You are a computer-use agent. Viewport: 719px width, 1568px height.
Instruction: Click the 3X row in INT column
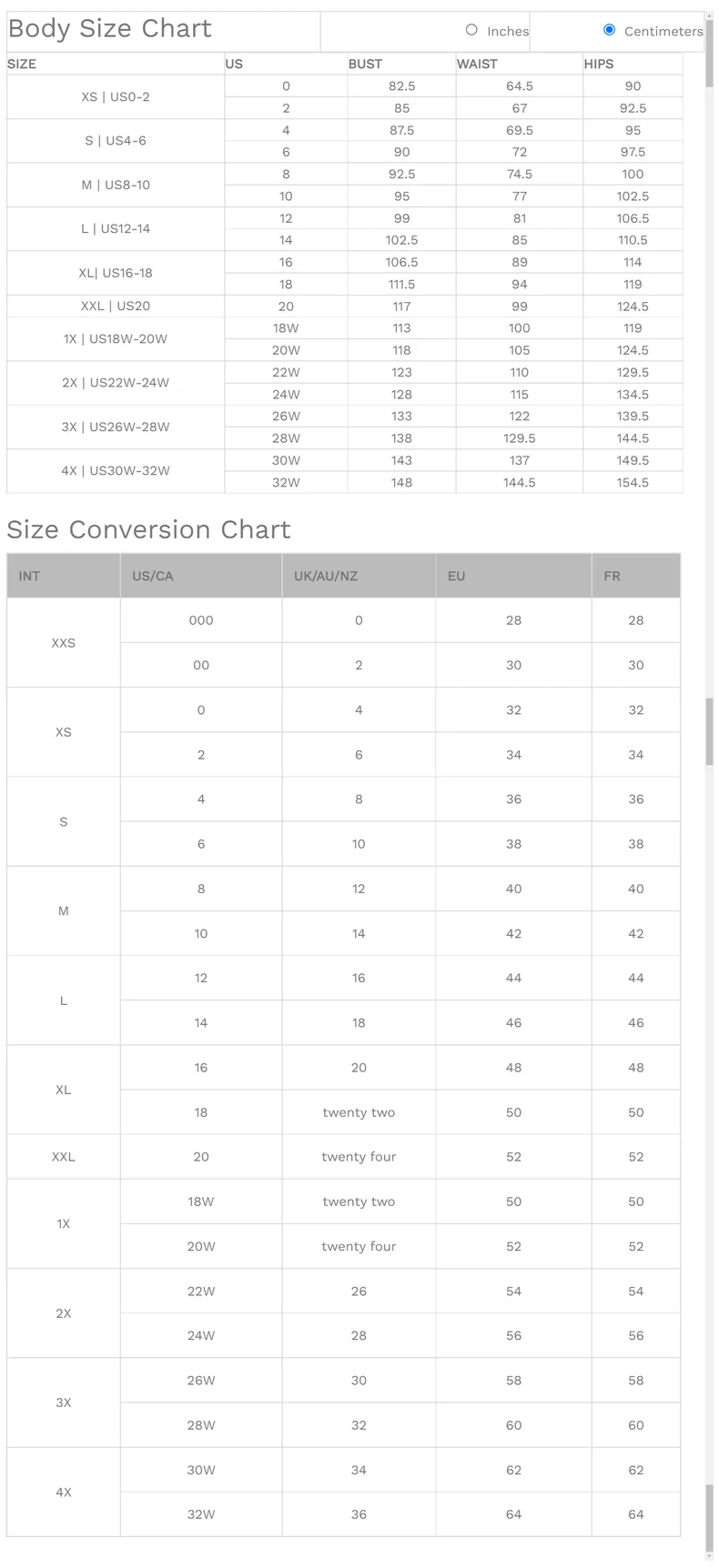64,1402
